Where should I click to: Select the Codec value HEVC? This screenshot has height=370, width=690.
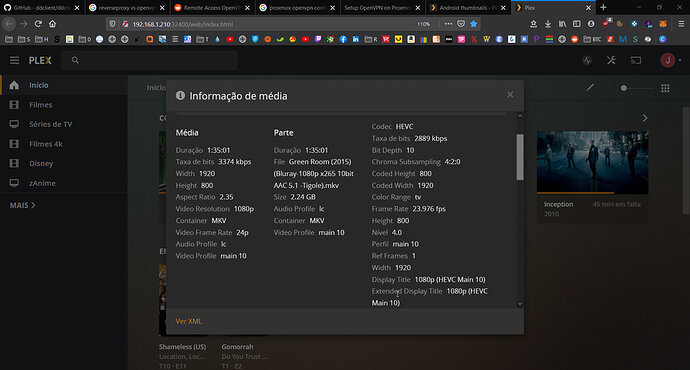pyautogui.click(x=404, y=127)
